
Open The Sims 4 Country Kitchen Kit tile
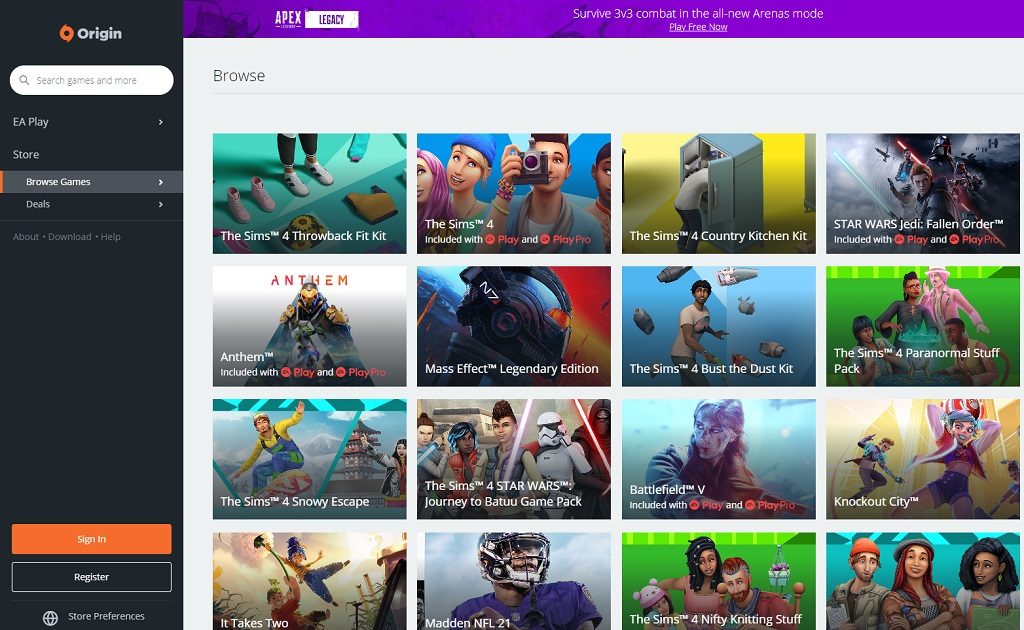tap(718, 193)
